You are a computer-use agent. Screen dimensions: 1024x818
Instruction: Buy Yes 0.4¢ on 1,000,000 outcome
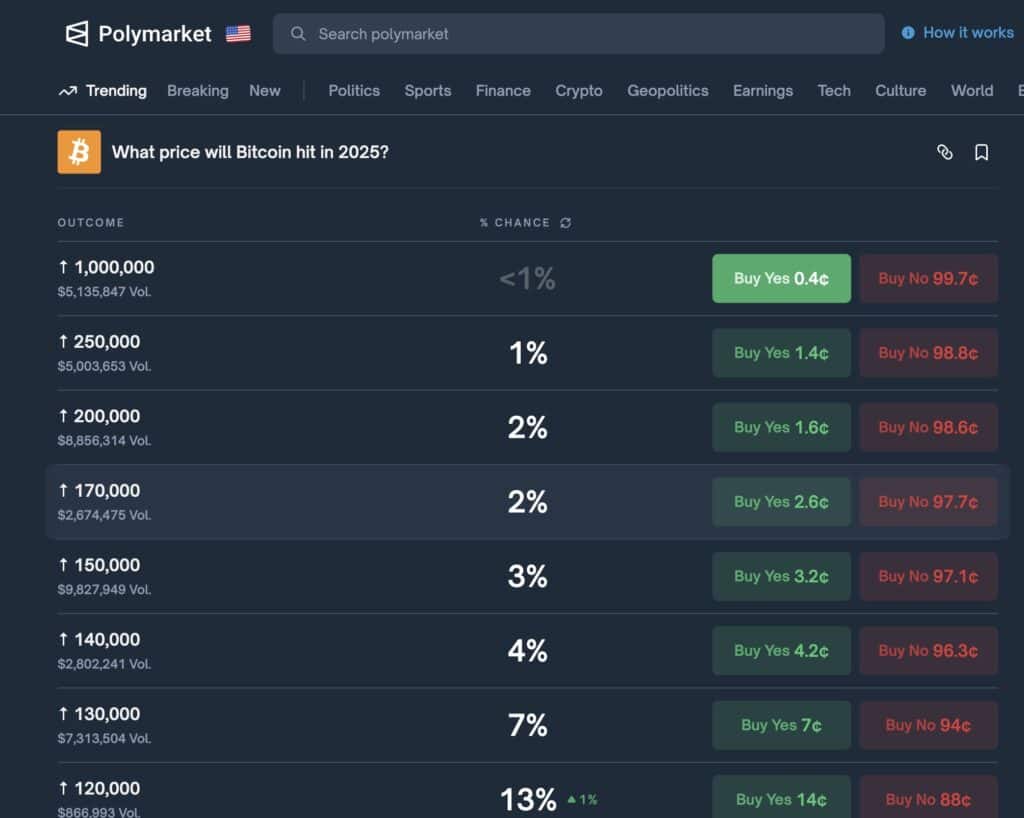point(781,279)
